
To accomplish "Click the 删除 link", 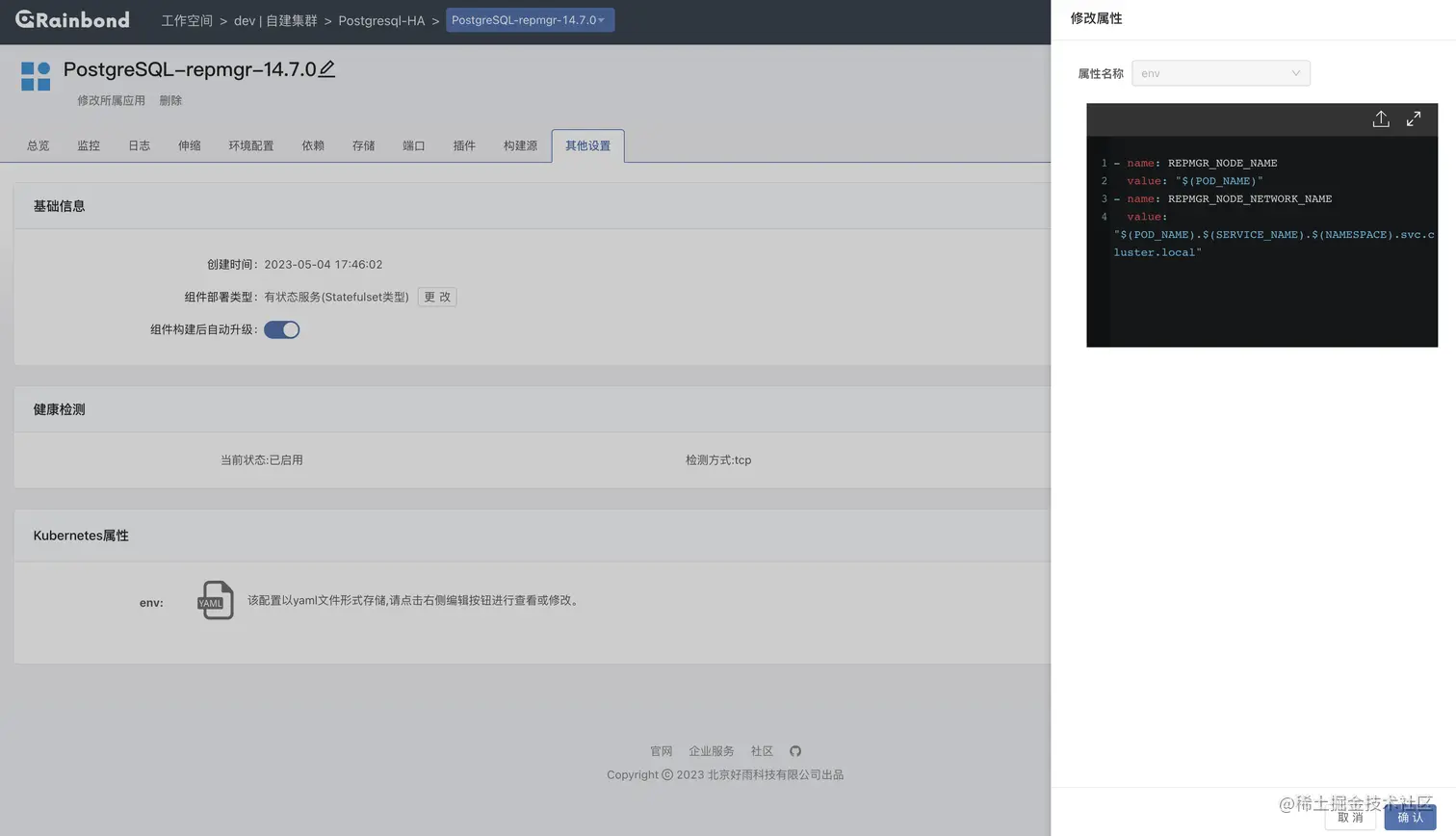I will coord(170,100).
